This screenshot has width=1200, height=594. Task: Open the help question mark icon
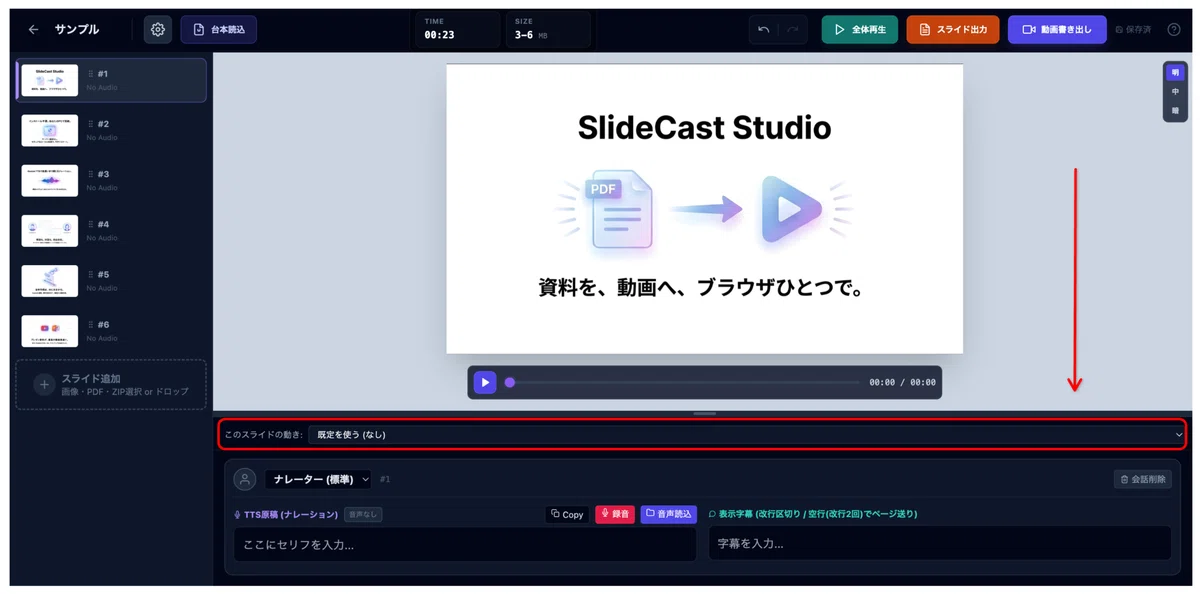coord(1174,30)
